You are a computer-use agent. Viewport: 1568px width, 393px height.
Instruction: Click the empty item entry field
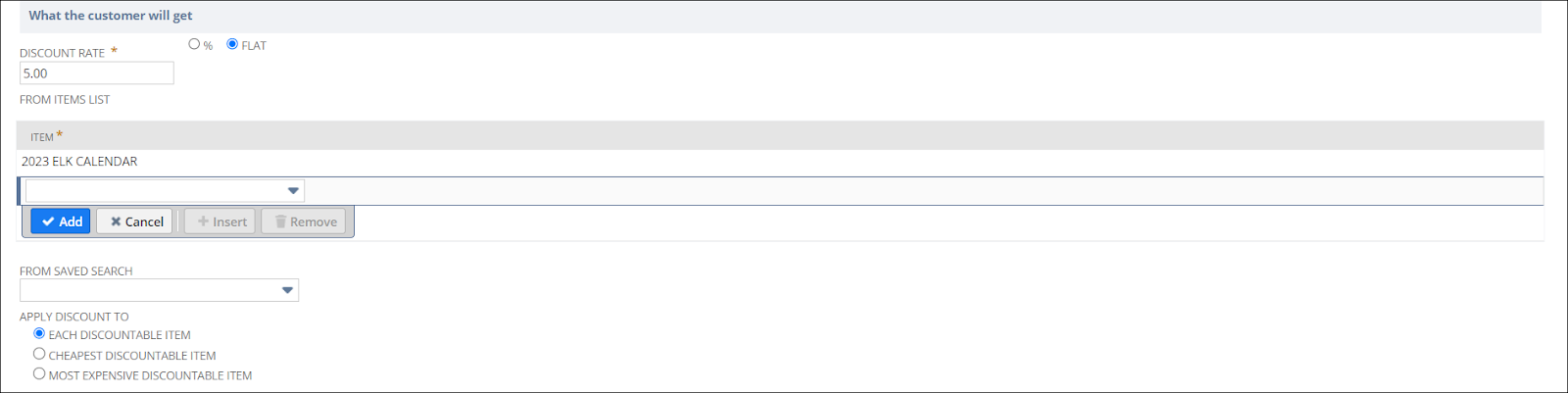[x=152, y=191]
